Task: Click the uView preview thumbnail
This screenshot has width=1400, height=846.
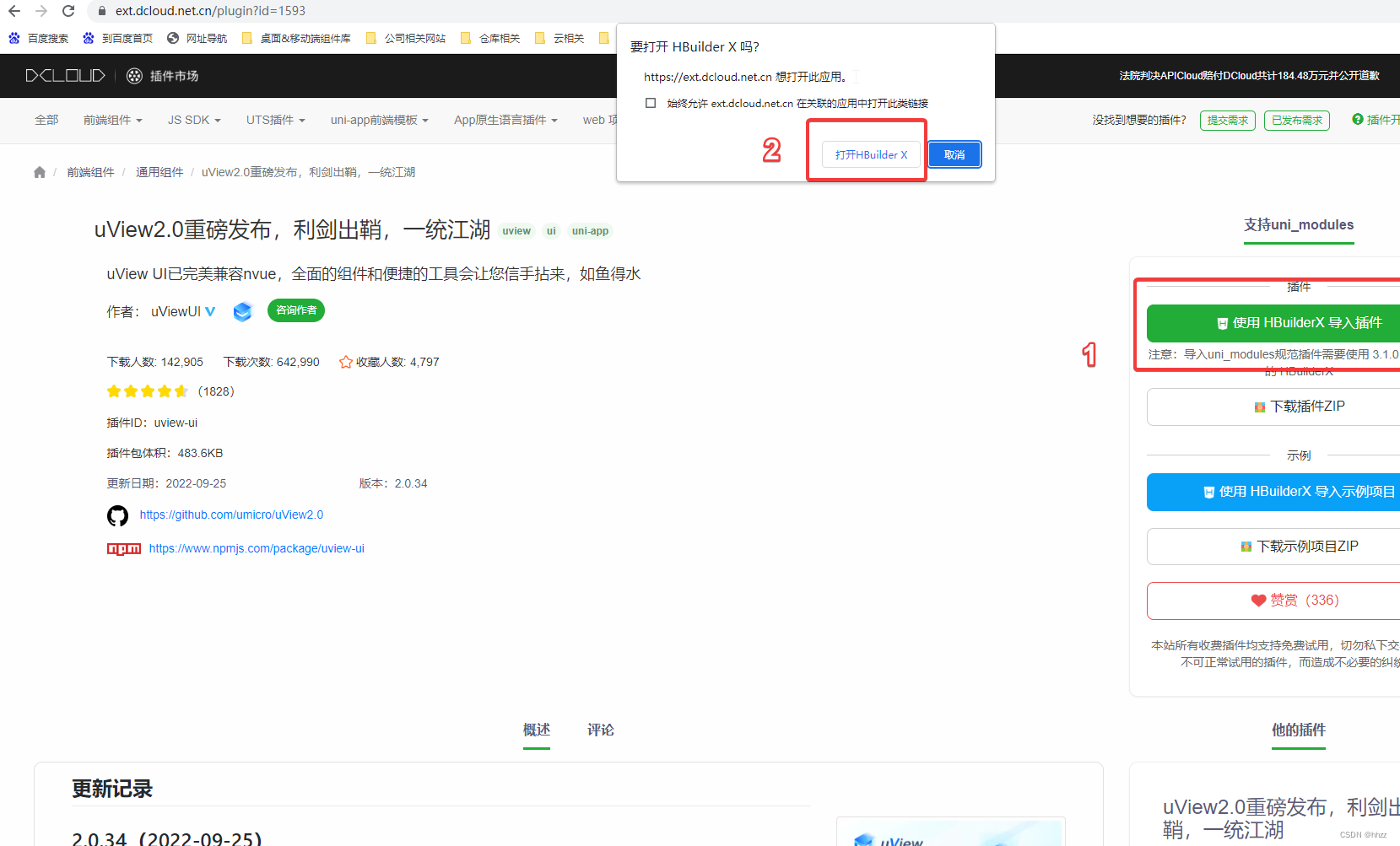Action: (951, 832)
